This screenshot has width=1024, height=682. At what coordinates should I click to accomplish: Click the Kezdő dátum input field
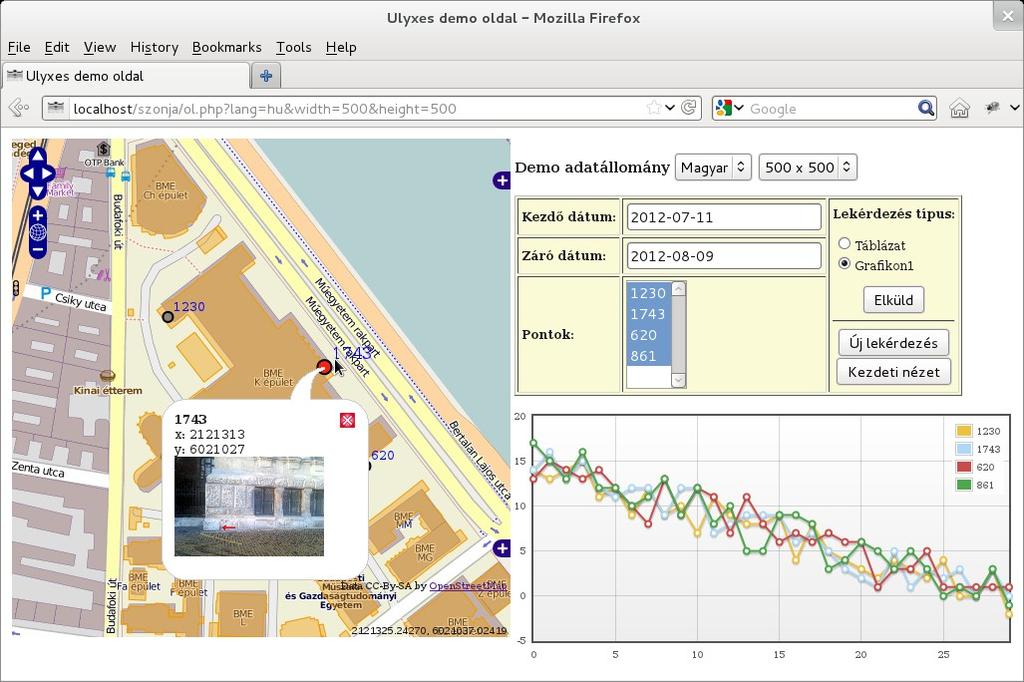tap(724, 217)
